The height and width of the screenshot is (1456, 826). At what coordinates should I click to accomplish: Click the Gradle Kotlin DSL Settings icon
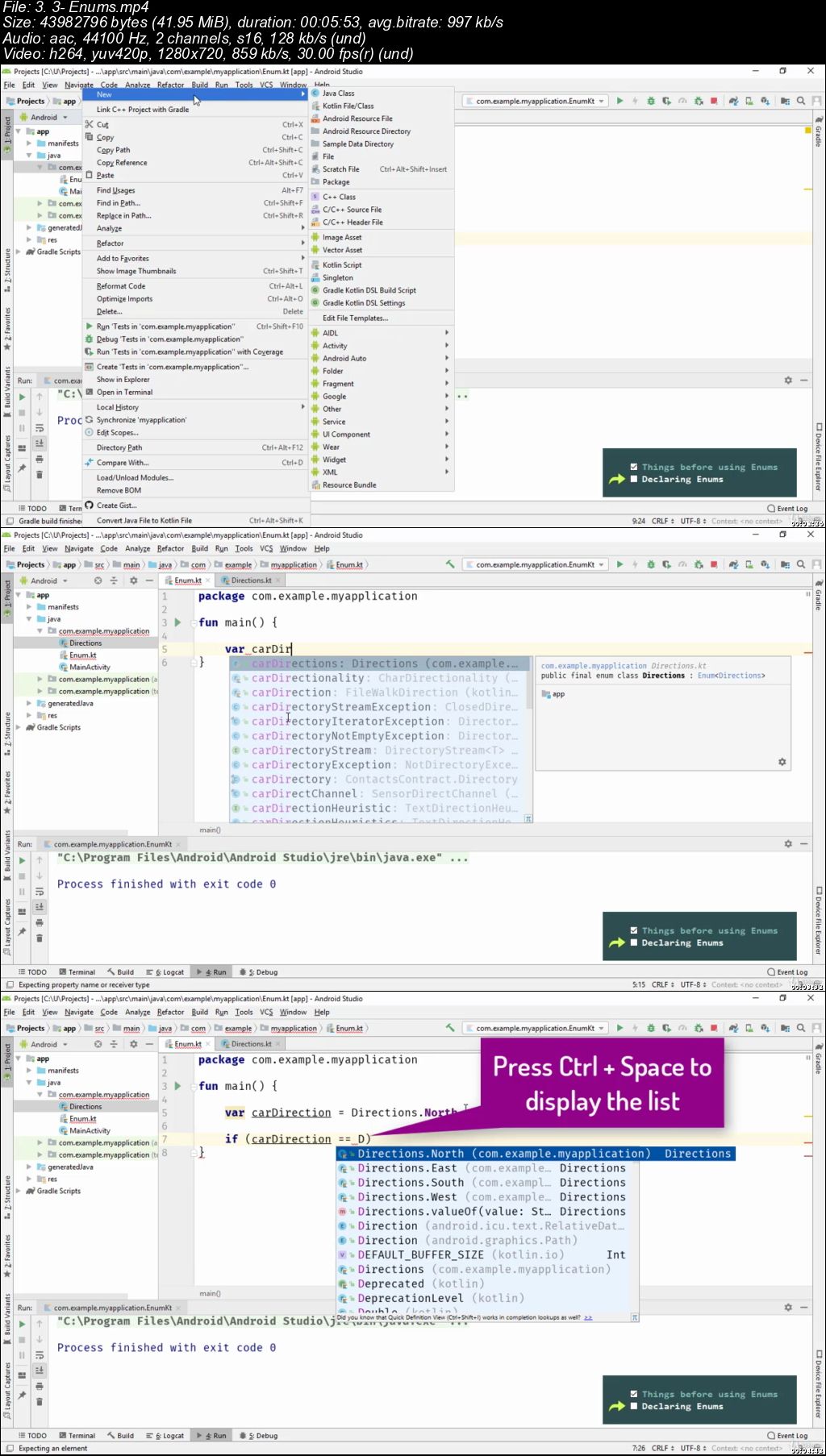(x=316, y=303)
